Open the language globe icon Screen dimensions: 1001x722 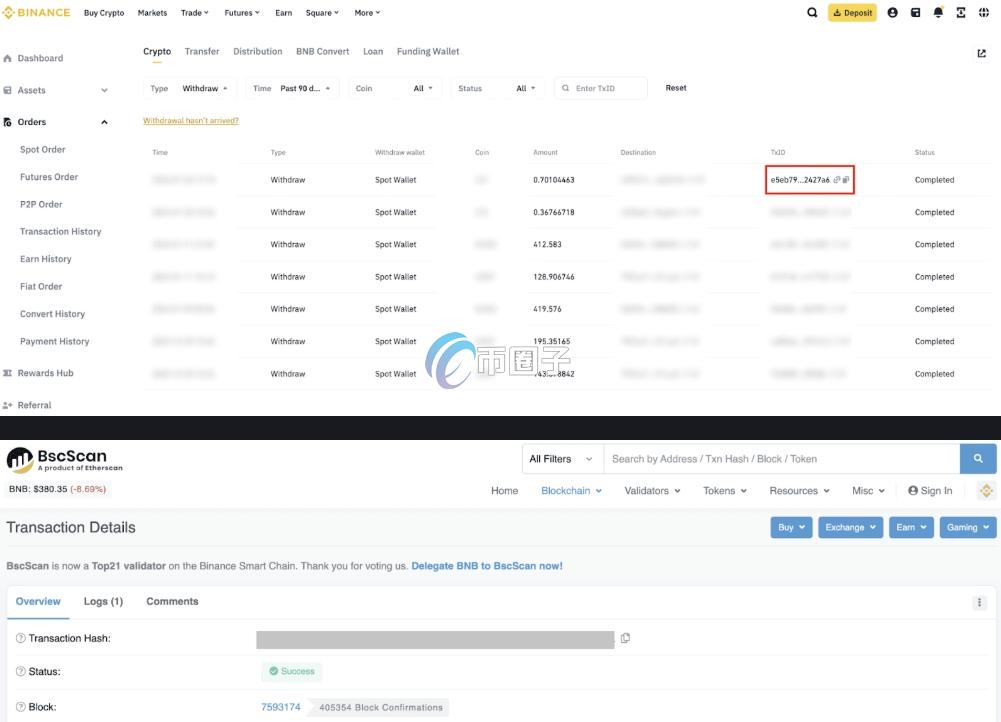[984, 13]
